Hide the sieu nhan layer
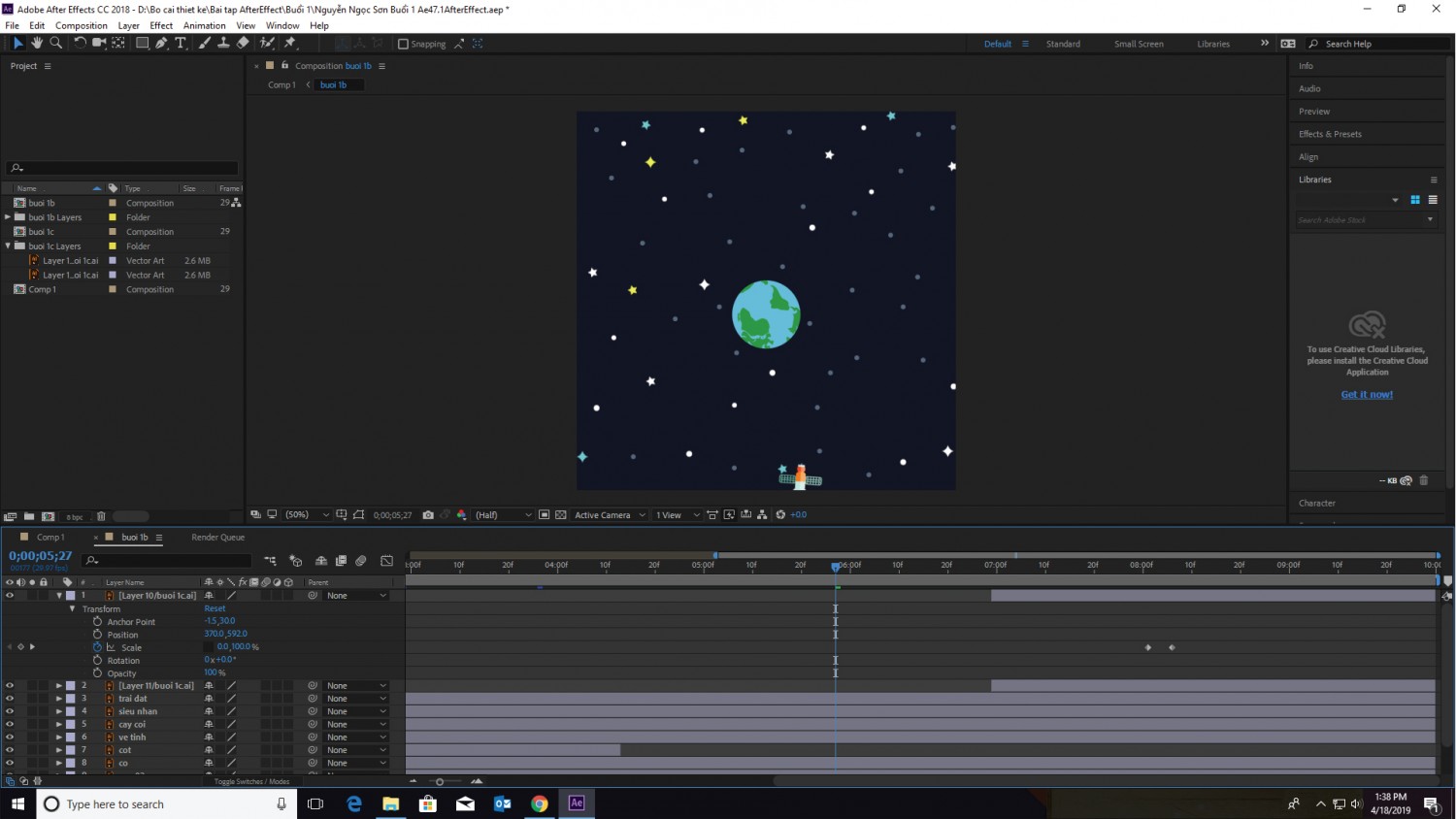The height and width of the screenshot is (819, 1456). point(10,711)
